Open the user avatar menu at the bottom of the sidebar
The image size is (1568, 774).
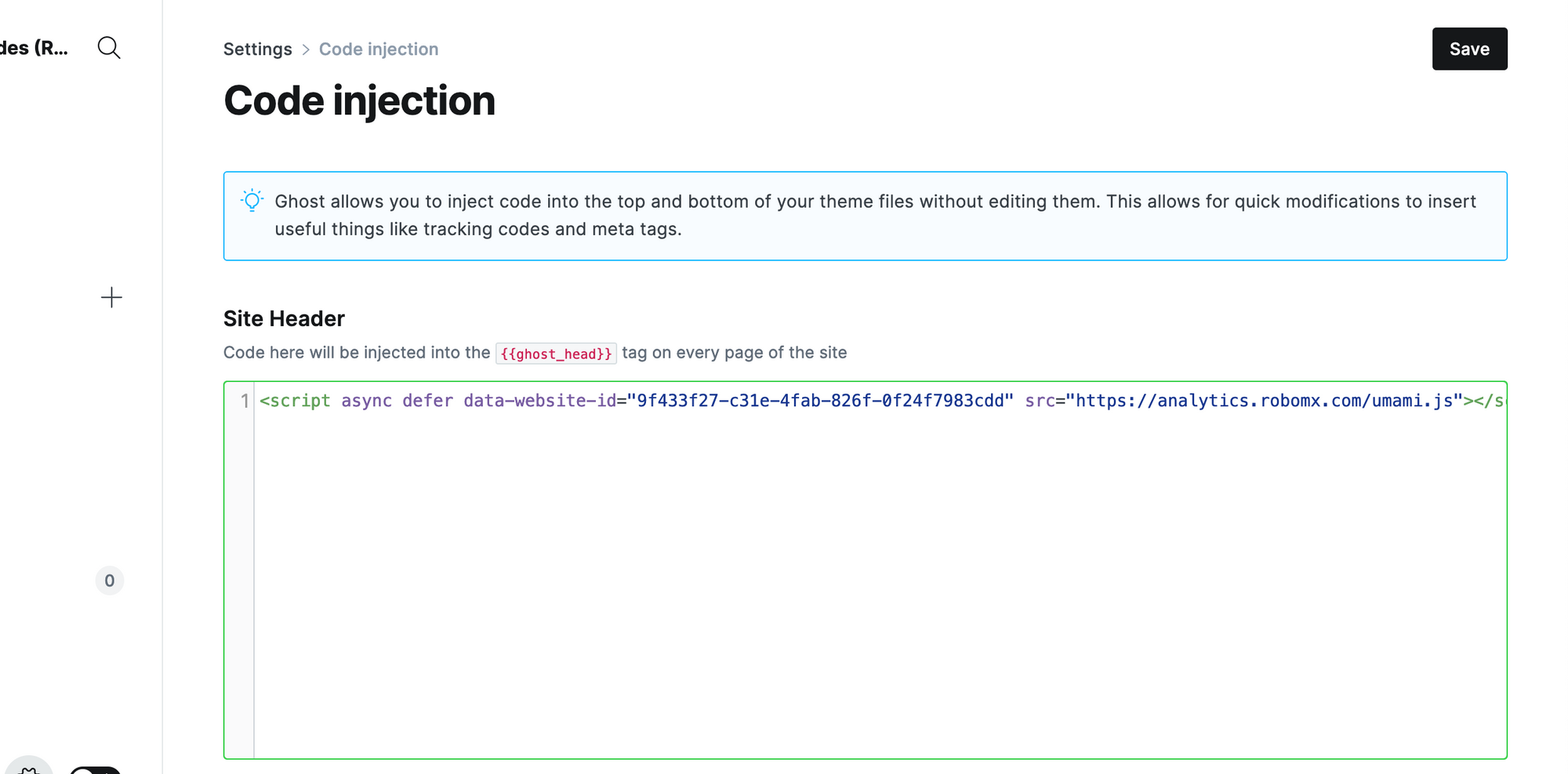click(x=29, y=767)
